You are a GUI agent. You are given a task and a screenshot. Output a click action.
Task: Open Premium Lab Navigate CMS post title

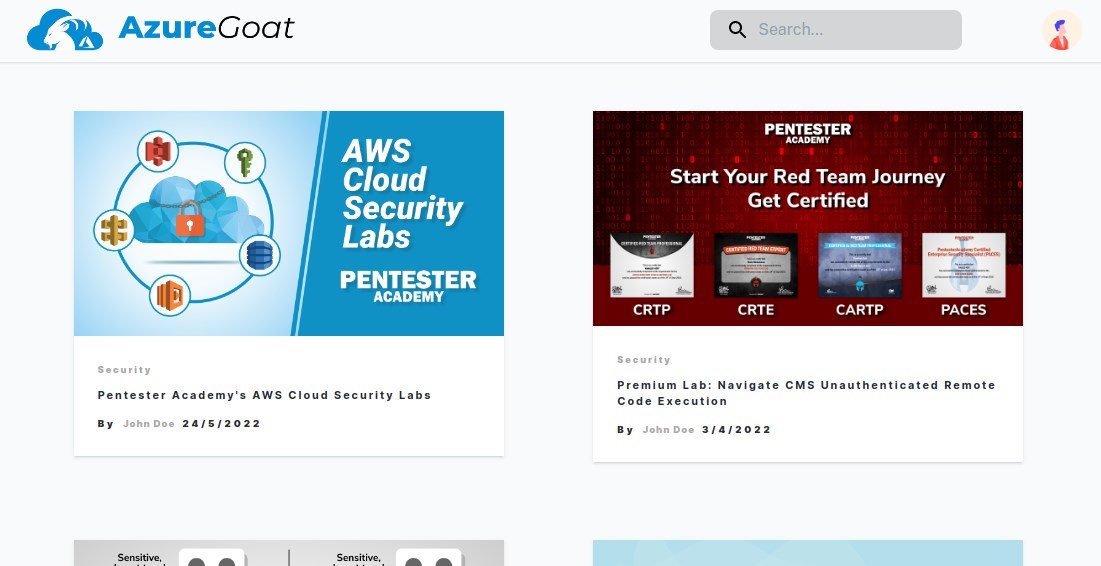pyautogui.click(x=806, y=393)
